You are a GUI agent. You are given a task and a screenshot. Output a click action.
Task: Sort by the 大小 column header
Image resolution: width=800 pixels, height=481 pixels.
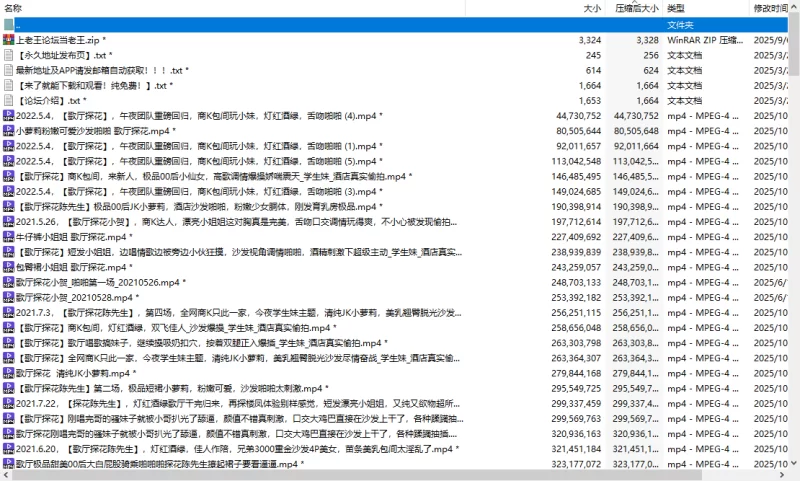(x=592, y=8)
